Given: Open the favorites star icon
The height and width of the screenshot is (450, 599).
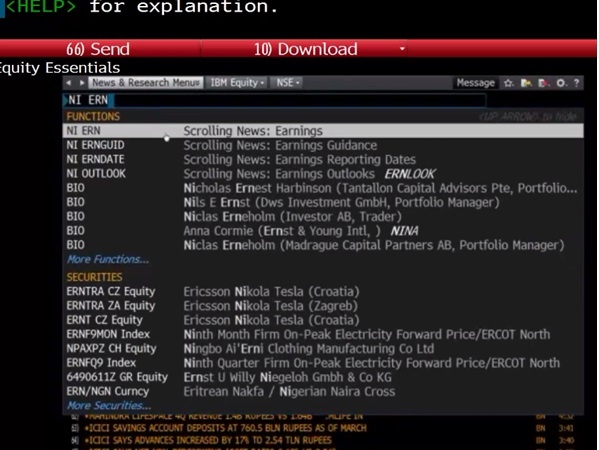Looking at the screenshot, I should pyautogui.click(x=508, y=83).
